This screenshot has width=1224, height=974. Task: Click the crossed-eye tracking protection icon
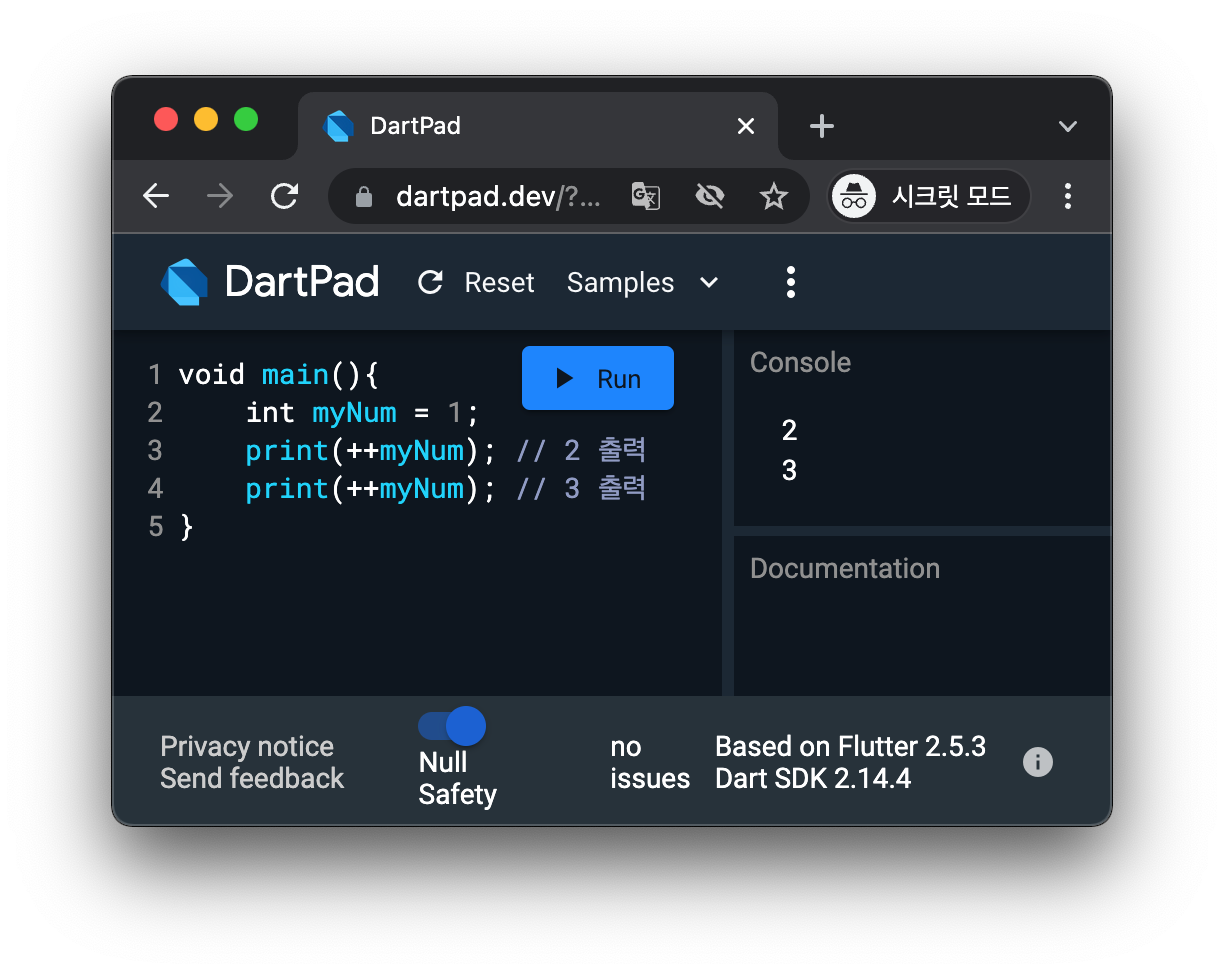coord(709,196)
